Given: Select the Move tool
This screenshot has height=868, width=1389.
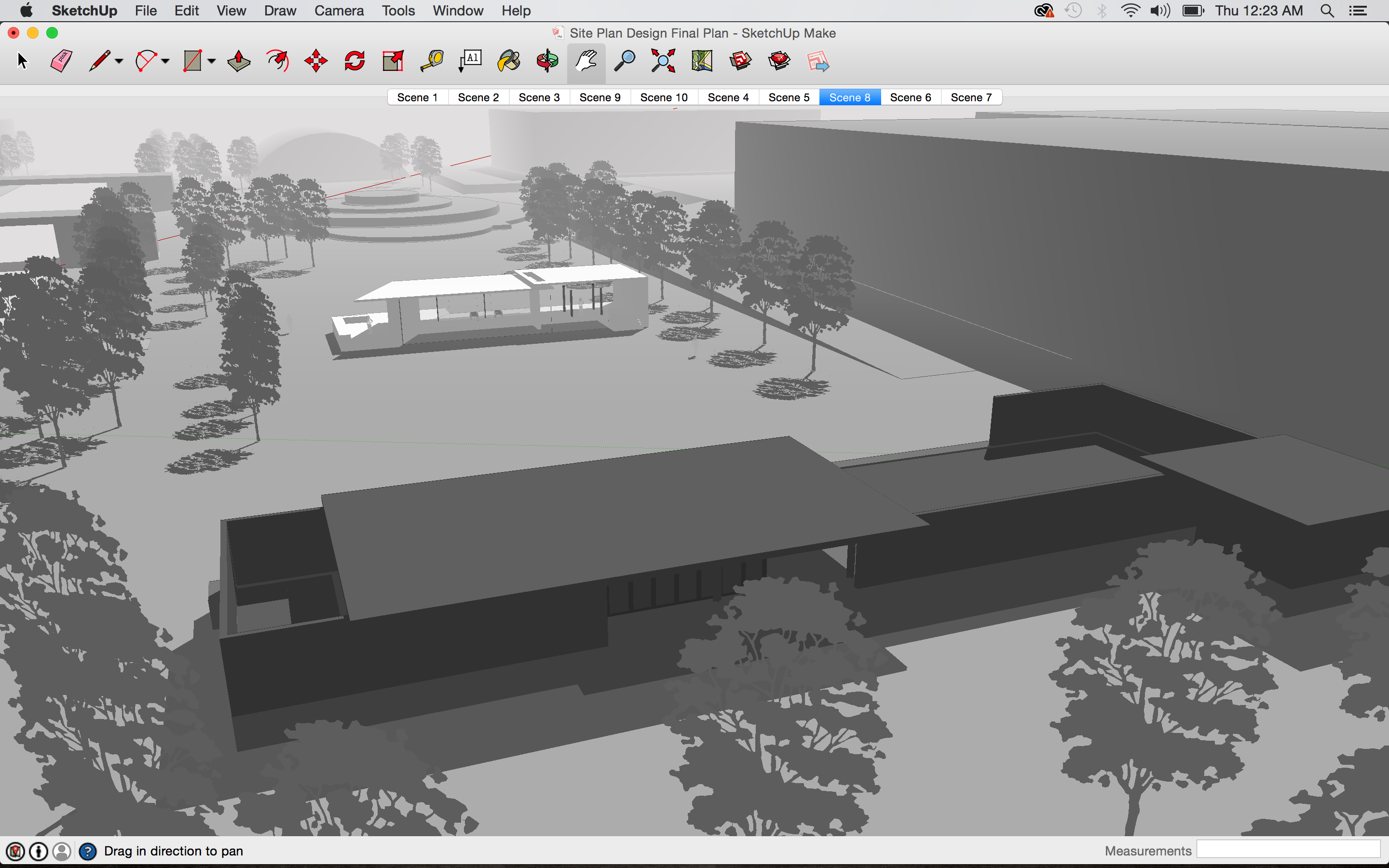Looking at the screenshot, I should [x=316, y=61].
